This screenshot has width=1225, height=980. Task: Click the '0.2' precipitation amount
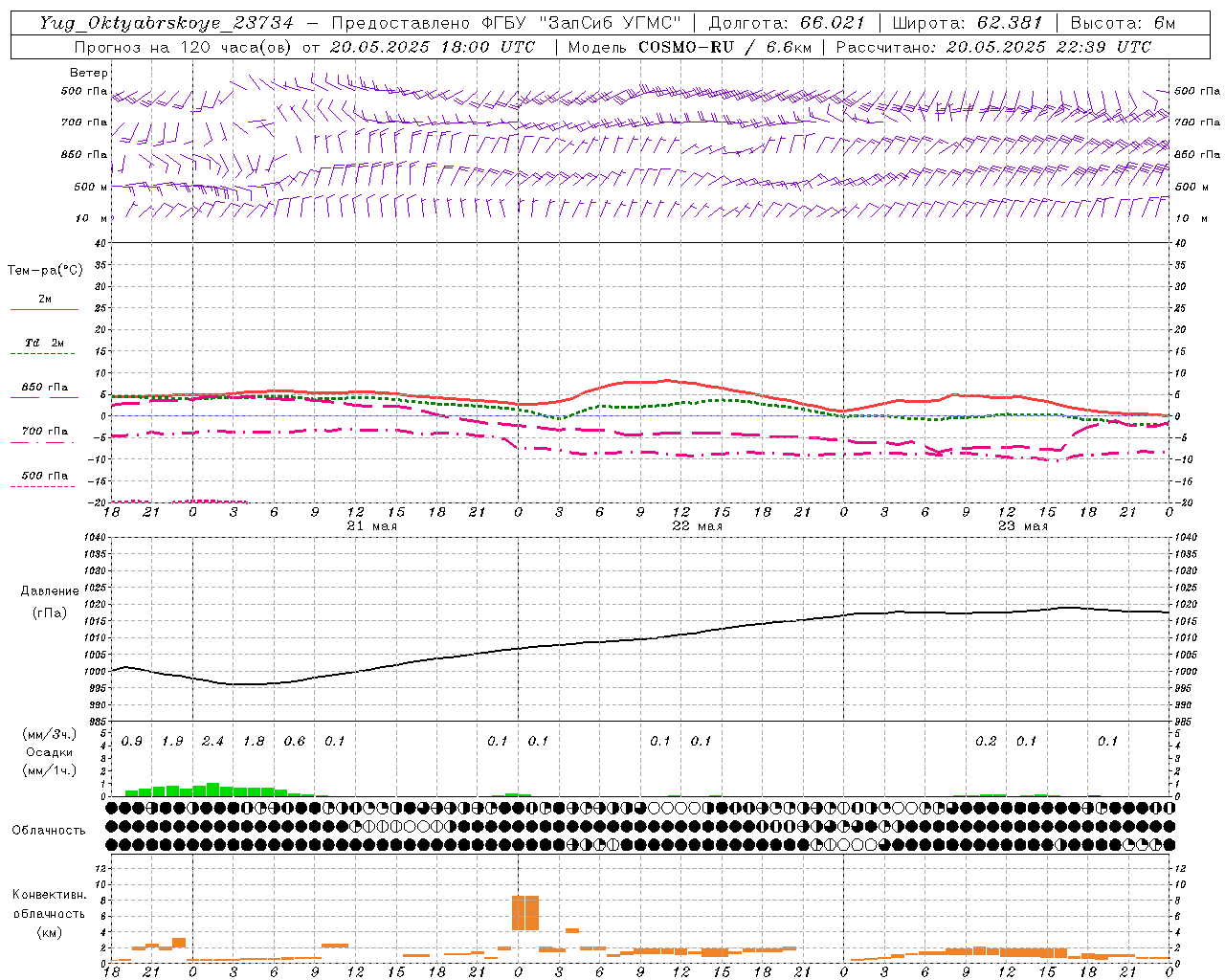986,742
